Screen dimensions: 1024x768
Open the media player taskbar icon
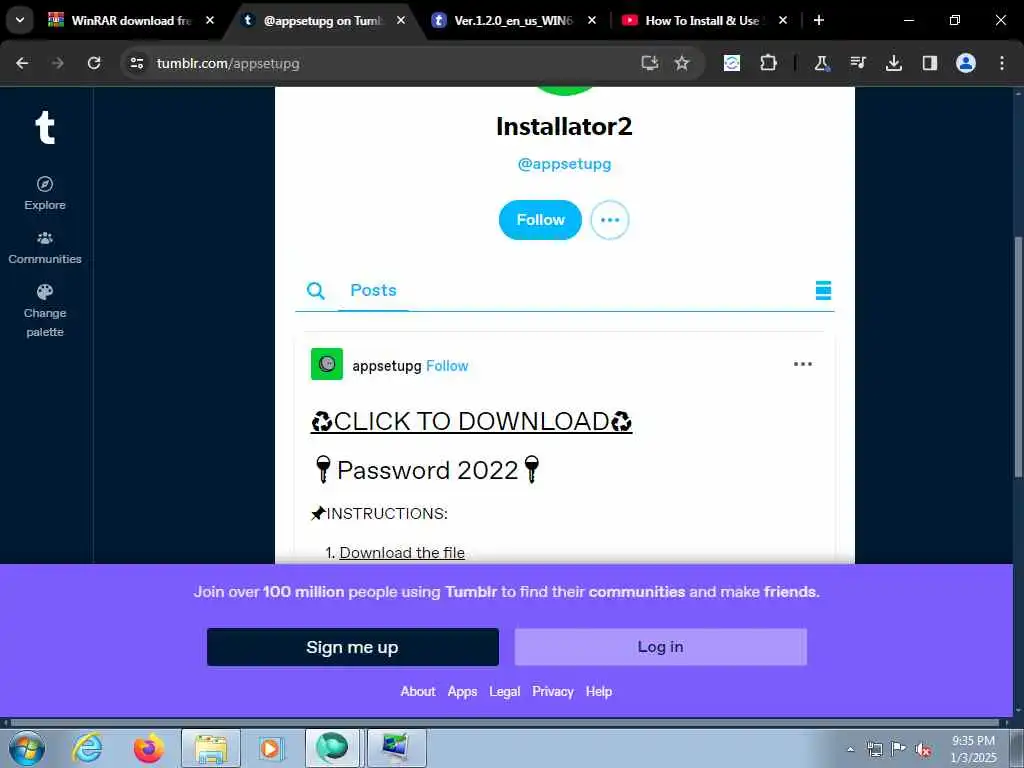271,748
